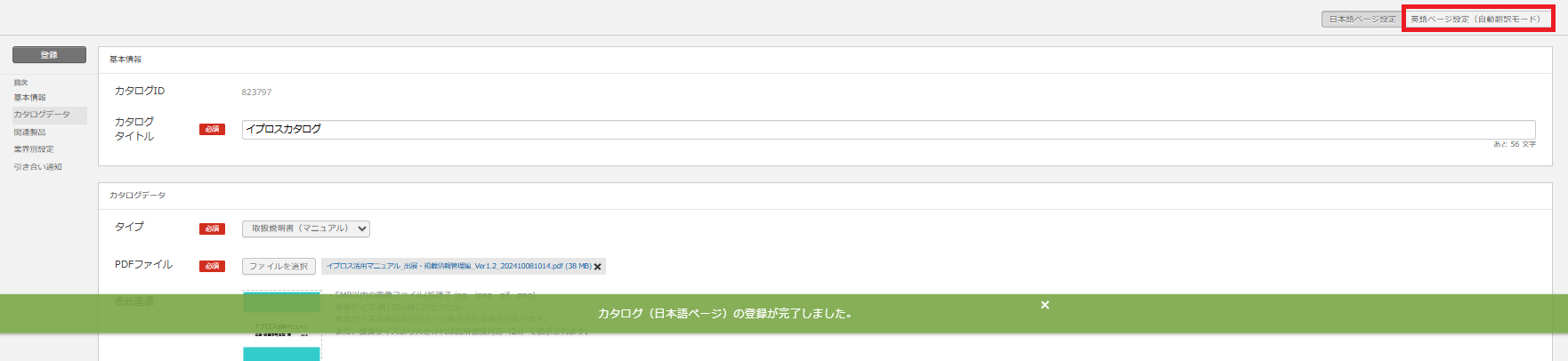Open the uploaded イプロス活用マニュアル PDF link
The width and height of the screenshot is (1568, 361).
pos(458,266)
